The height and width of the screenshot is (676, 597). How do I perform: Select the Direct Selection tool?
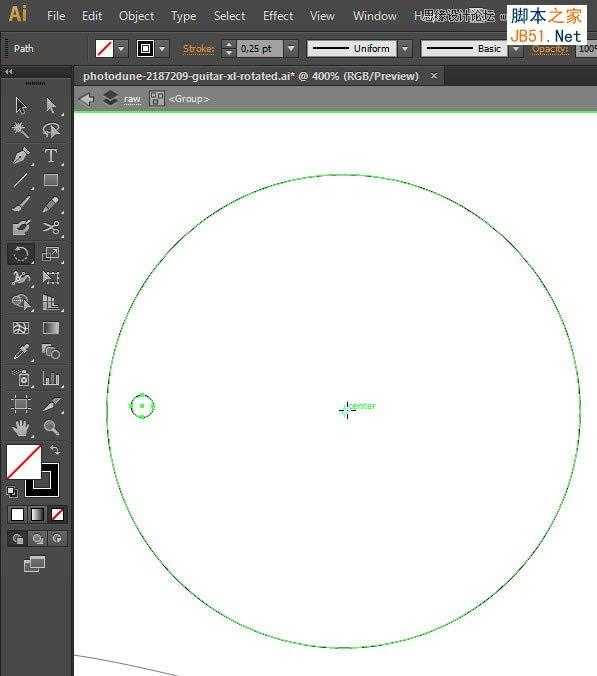[51, 105]
